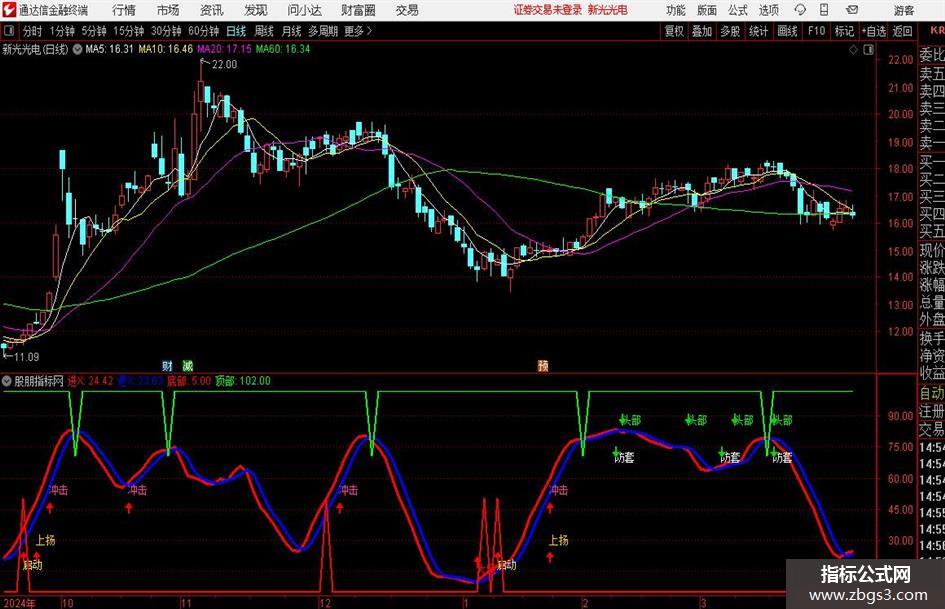This screenshot has width=945, height=609.
Task: Open the 问小达 menu
Action: click(304, 10)
